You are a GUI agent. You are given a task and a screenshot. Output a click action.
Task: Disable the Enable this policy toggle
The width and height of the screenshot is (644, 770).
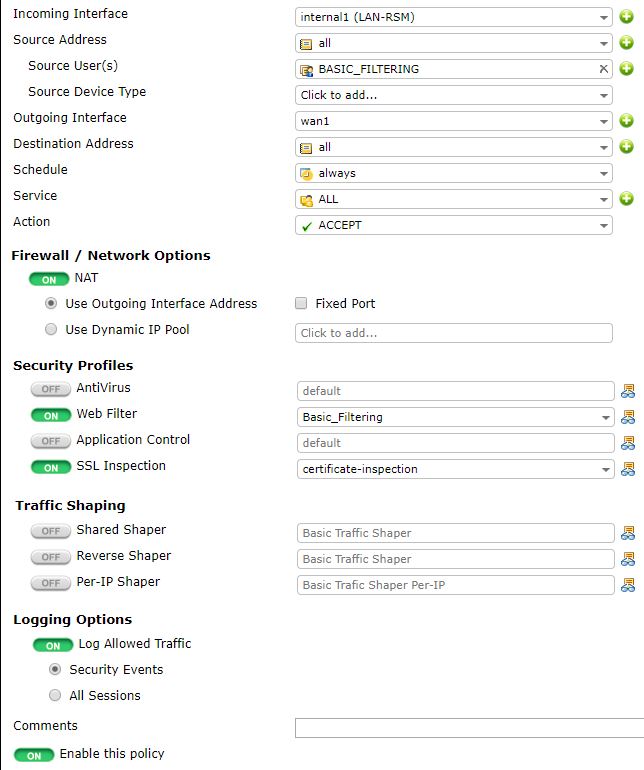point(34,755)
